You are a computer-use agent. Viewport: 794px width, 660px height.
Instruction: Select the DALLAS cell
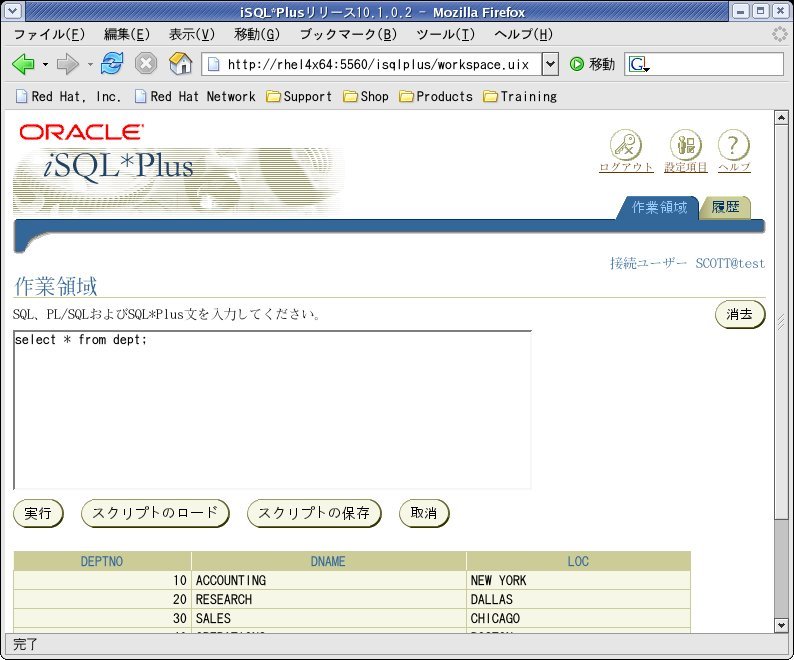pyautogui.click(x=578, y=599)
